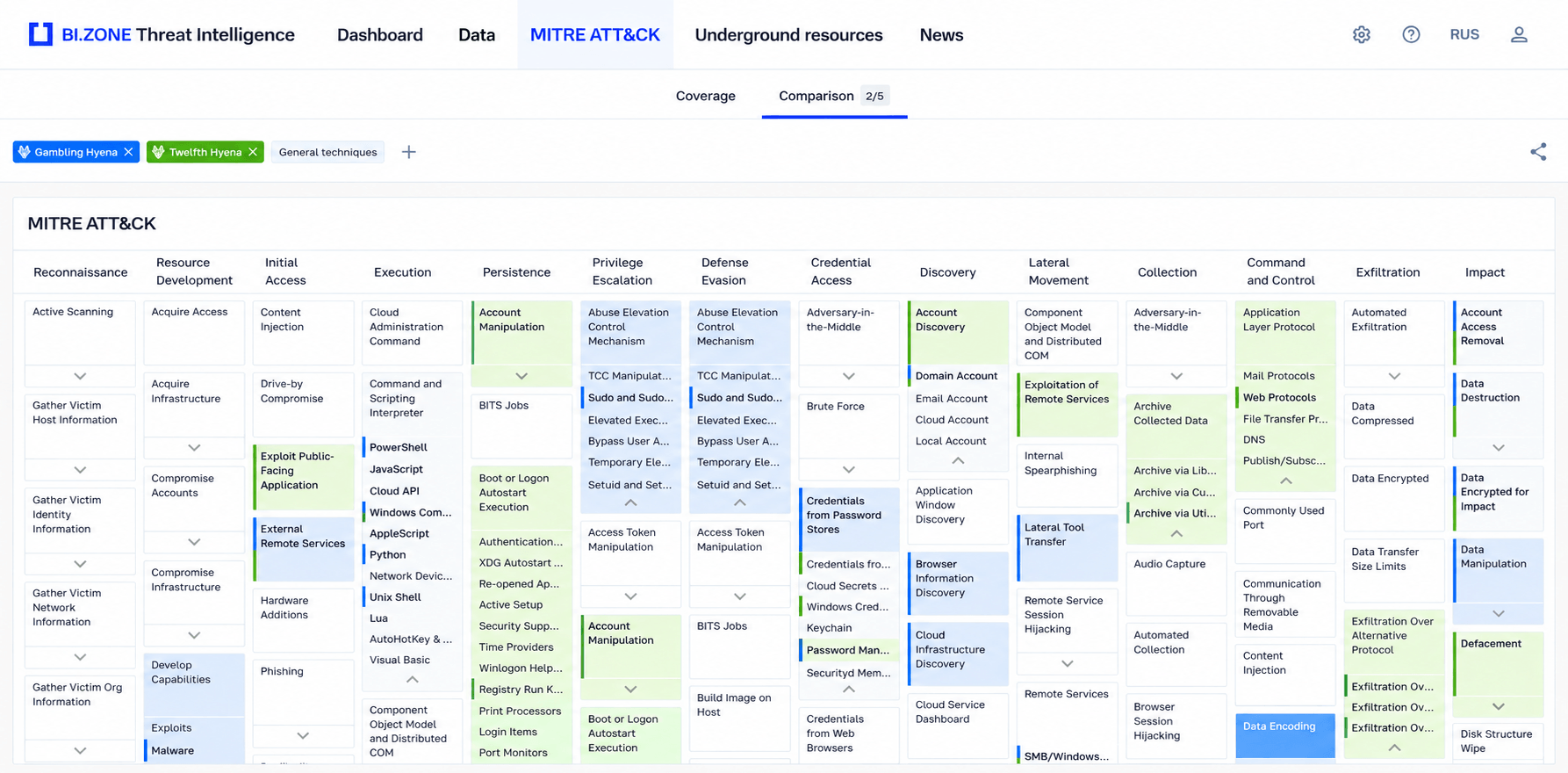This screenshot has width=1568, height=773.
Task: Add another group with plus icon
Action: click(x=409, y=152)
